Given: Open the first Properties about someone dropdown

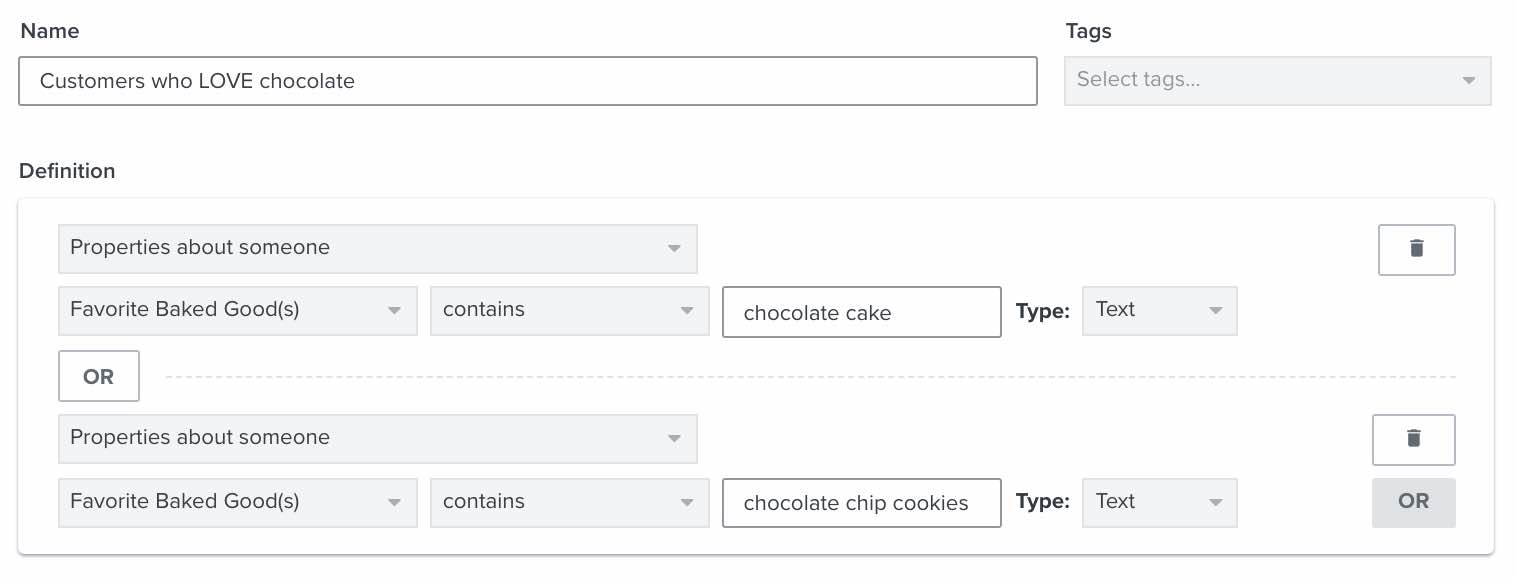Looking at the screenshot, I should coord(378,248).
